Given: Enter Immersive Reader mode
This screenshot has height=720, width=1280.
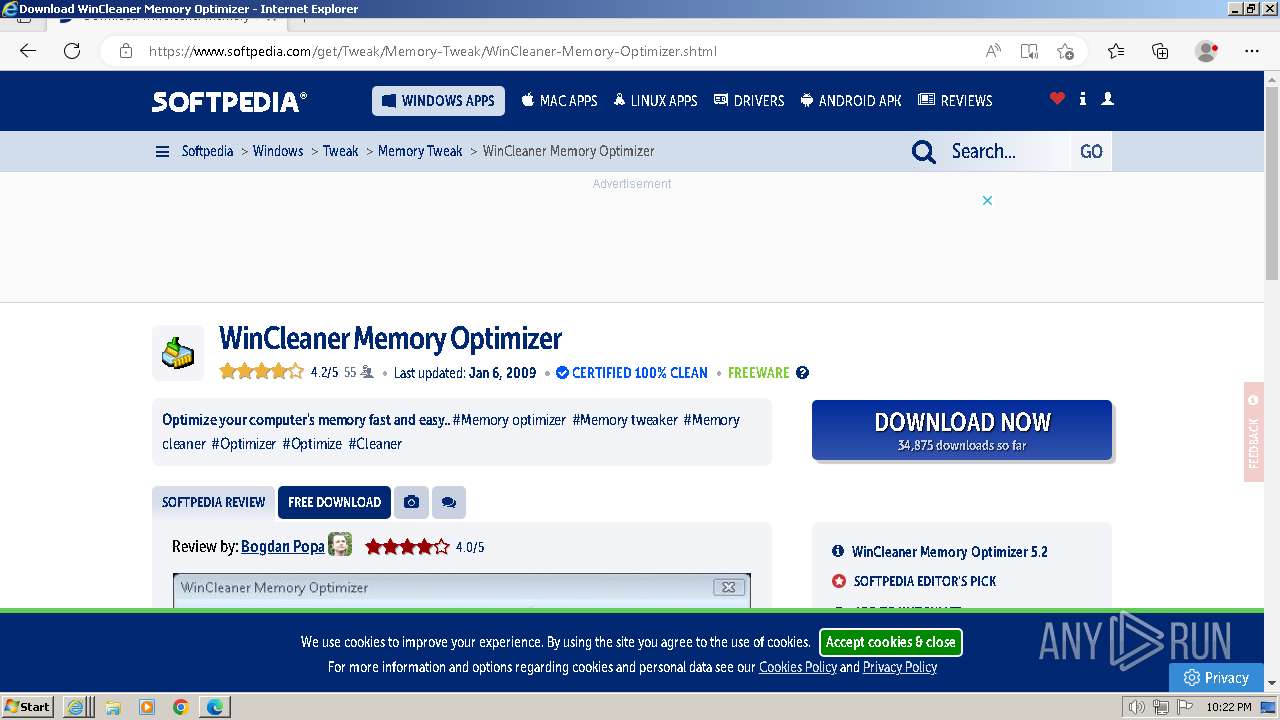Looking at the screenshot, I should [x=1029, y=51].
